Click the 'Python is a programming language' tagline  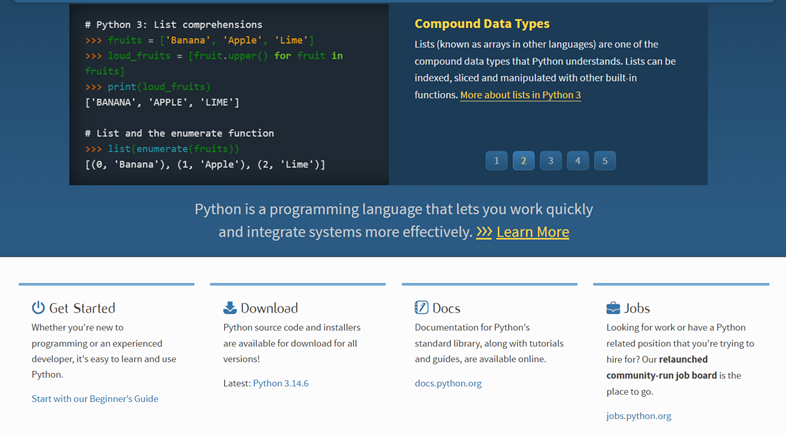click(394, 221)
